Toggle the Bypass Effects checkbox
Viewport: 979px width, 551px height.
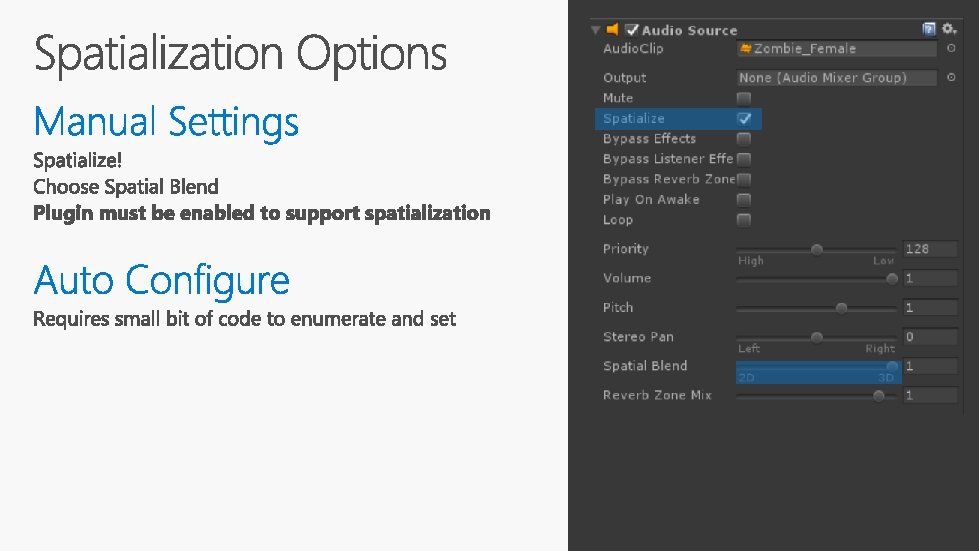coord(744,139)
